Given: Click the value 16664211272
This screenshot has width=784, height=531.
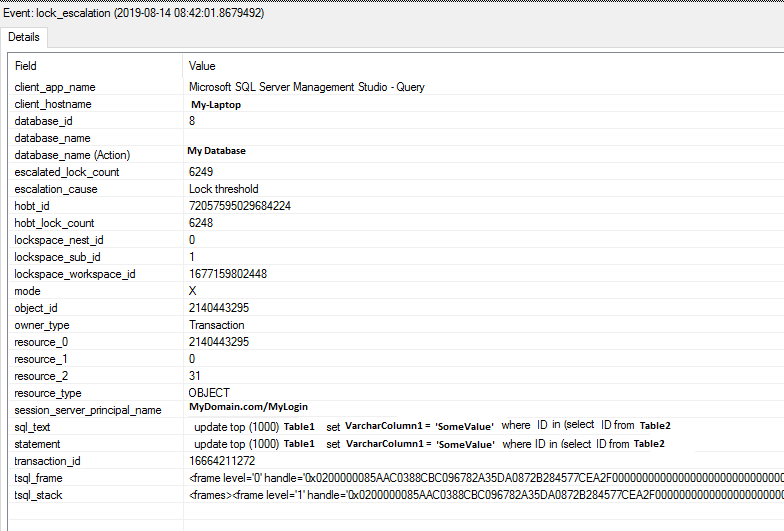Looking at the screenshot, I should (x=222, y=461).
